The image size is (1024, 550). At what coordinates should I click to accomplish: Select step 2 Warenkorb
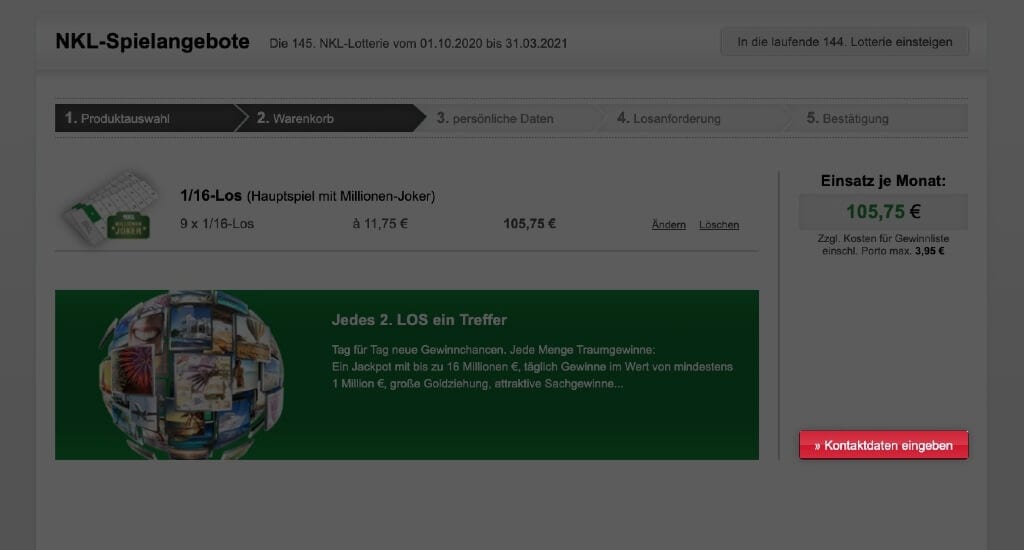[x=330, y=118]
